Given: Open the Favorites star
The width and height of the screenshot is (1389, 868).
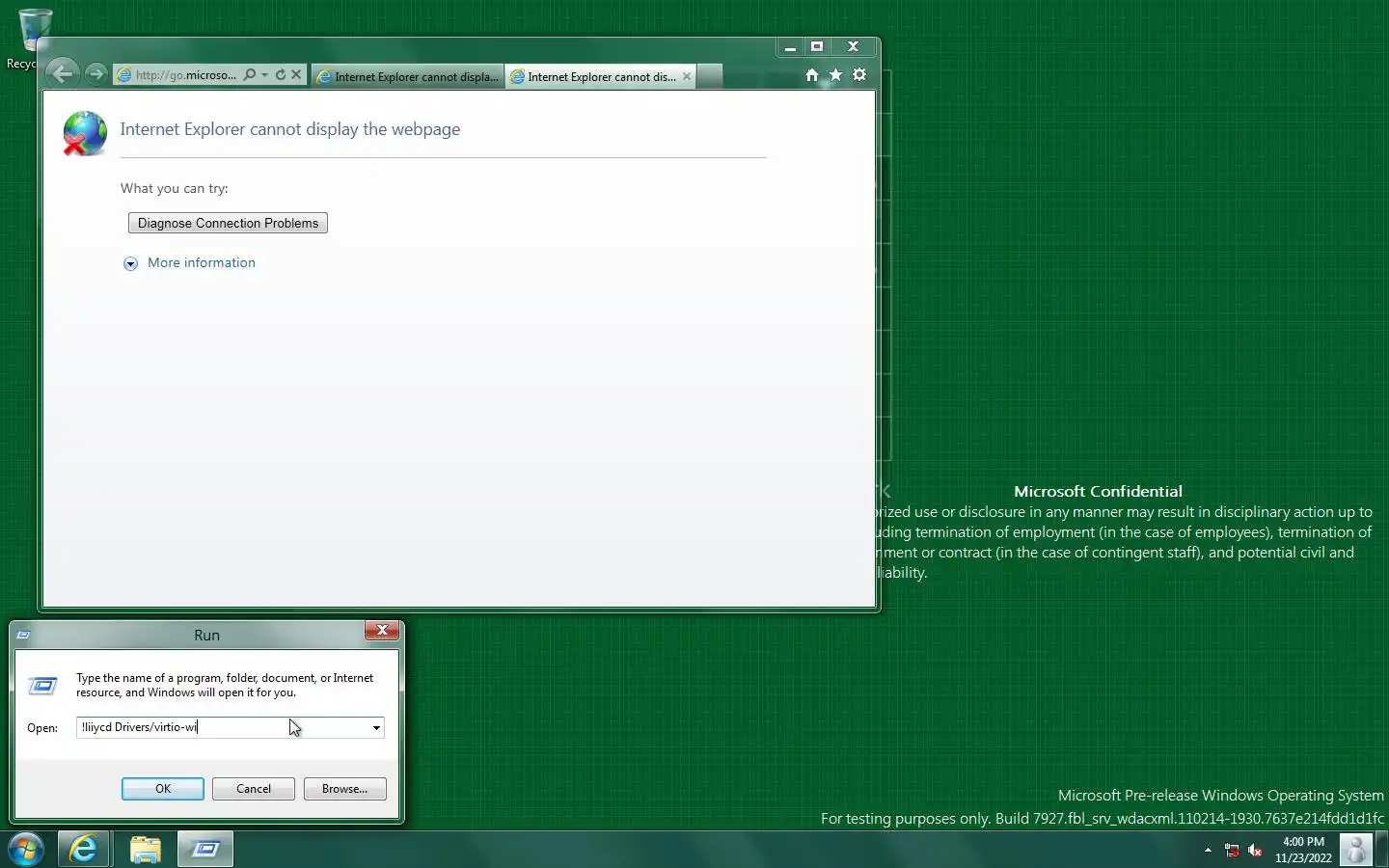Looking at the screenshot, I should pos(835,75).
